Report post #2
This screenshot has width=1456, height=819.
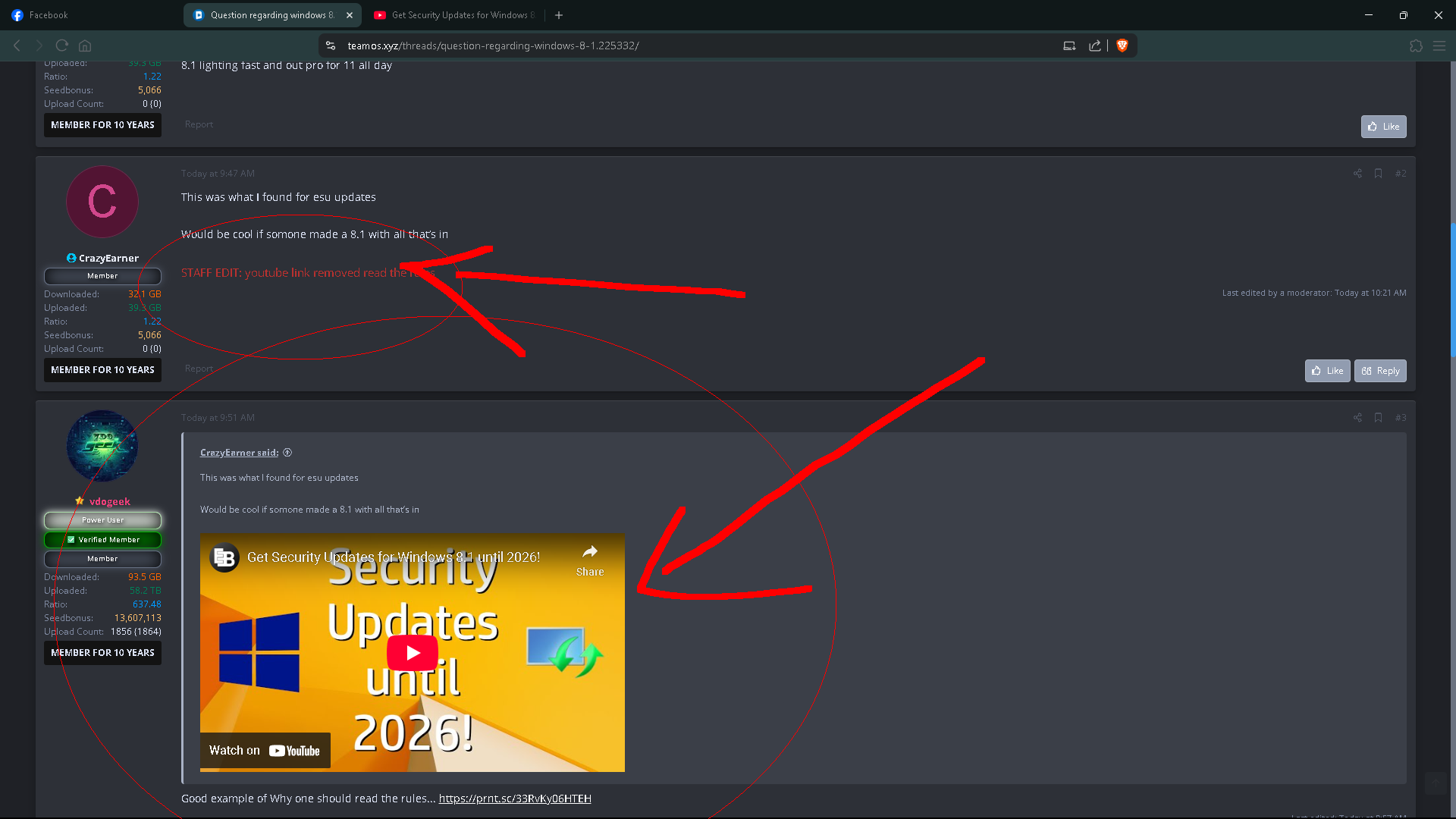[x=199, y=369]
